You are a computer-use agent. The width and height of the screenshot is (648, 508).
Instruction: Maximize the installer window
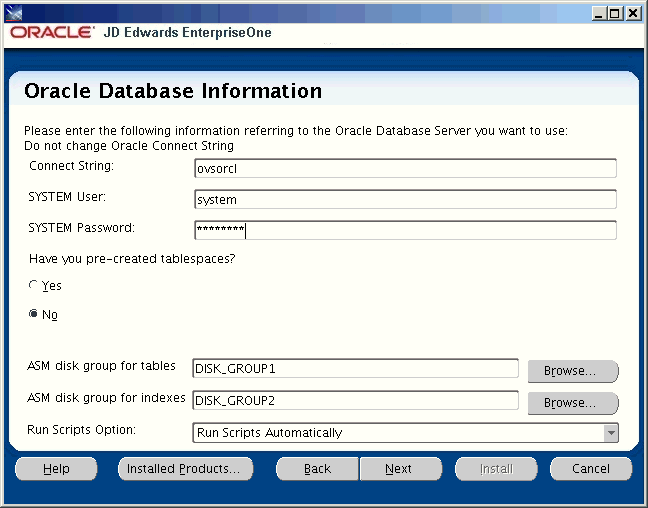coord(615,14)
